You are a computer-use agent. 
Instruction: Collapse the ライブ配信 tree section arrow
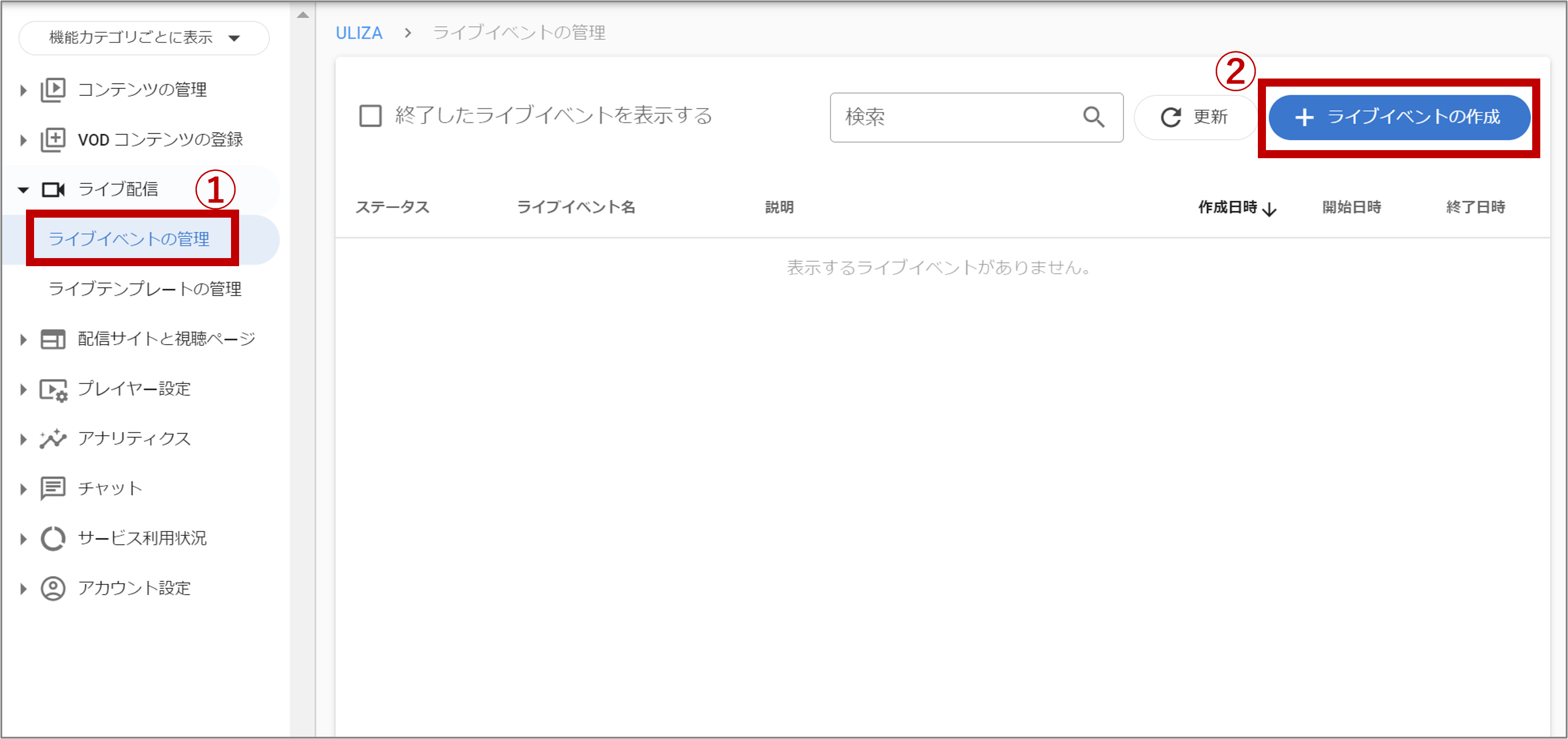point(23,190)
